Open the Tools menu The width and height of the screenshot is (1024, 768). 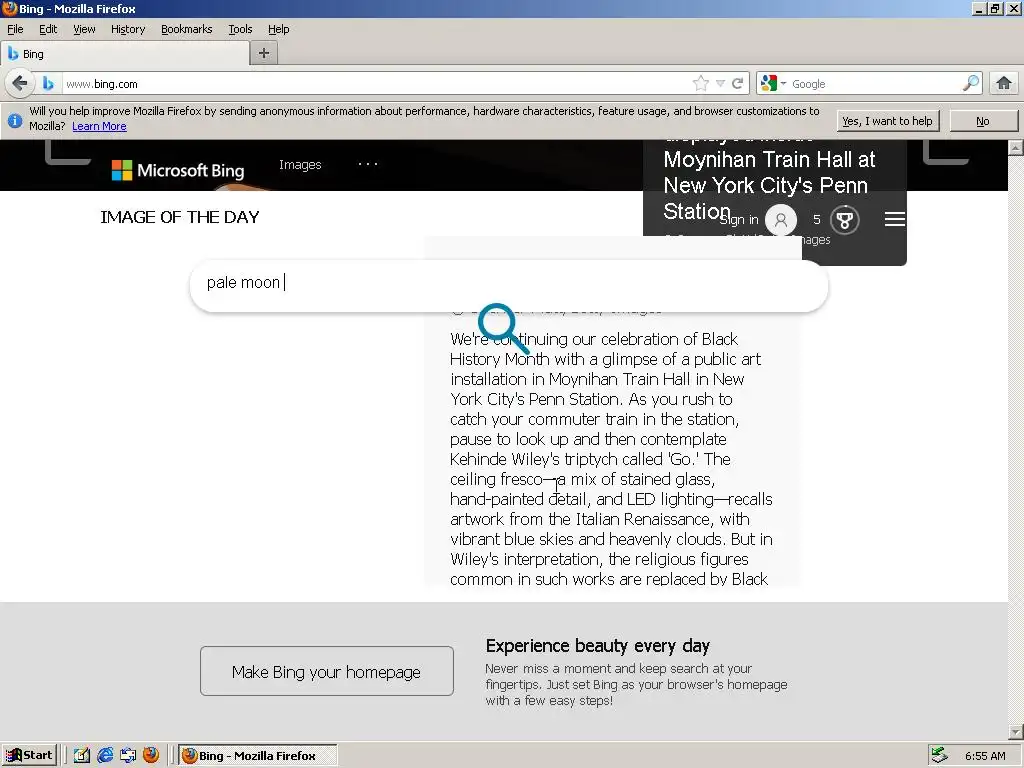[240, 29]
